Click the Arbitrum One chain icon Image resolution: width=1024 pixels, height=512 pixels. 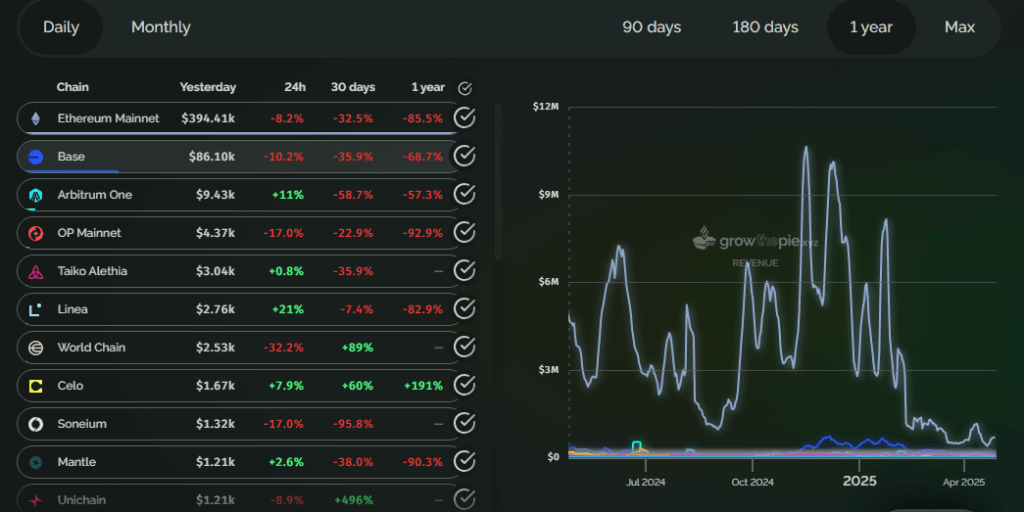click(36, 195)
